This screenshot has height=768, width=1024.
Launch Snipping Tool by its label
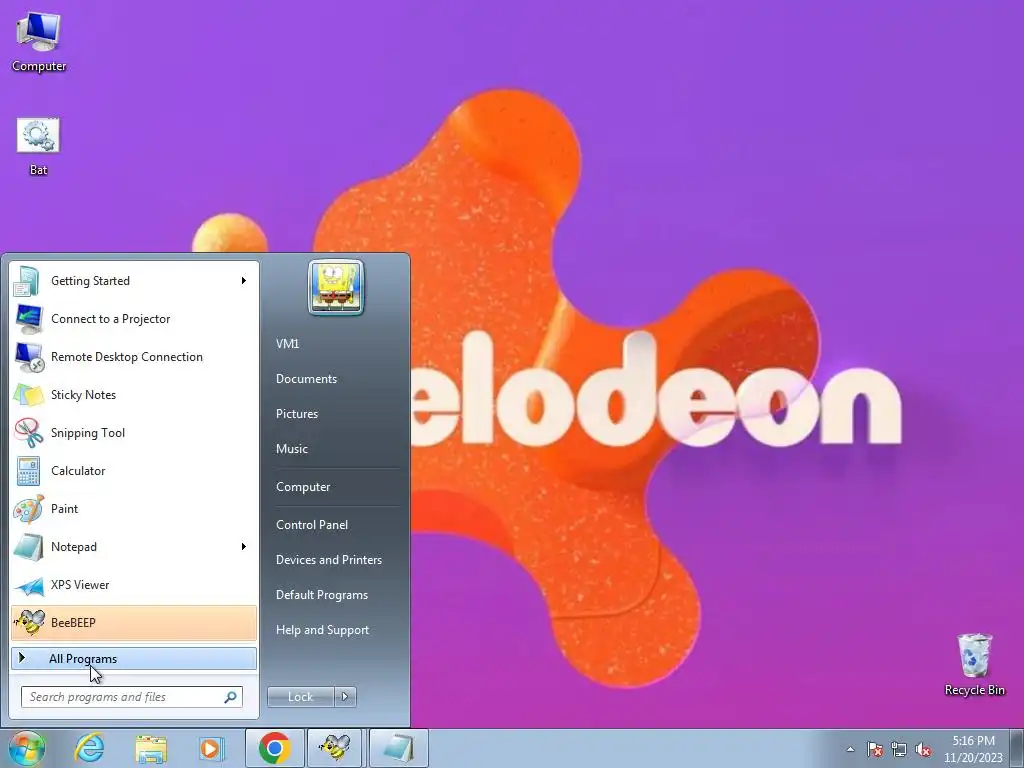tap(88, 432)
